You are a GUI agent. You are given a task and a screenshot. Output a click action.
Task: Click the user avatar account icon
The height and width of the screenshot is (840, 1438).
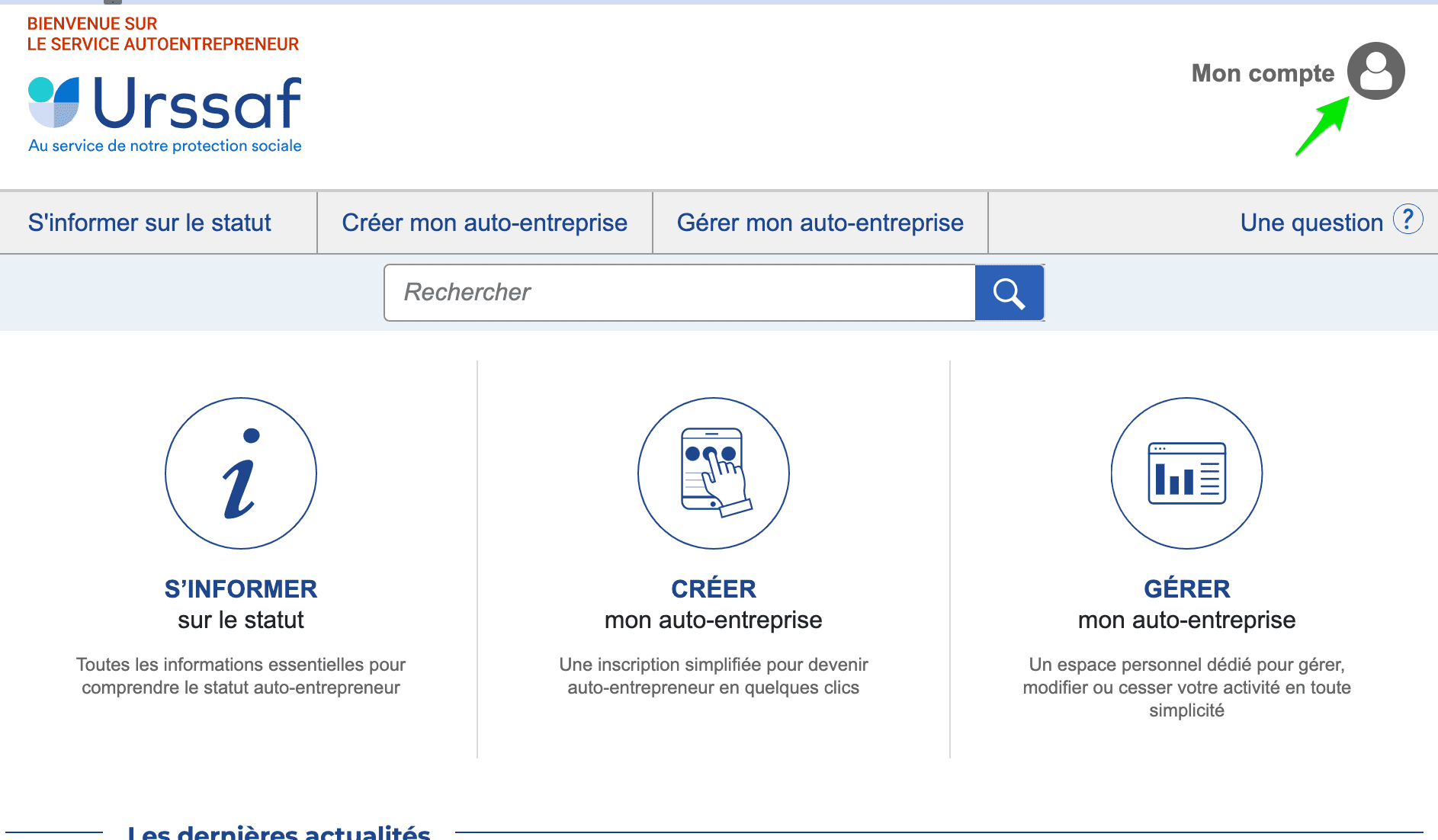1375,71
